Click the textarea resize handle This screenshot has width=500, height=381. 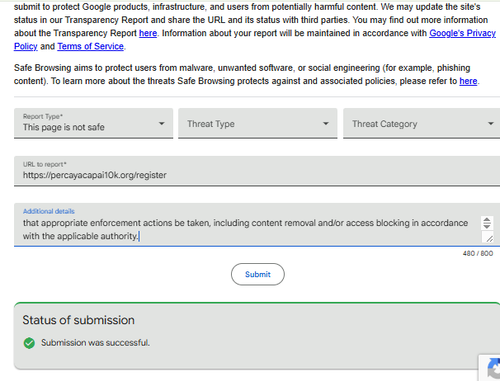click(489, 238)
